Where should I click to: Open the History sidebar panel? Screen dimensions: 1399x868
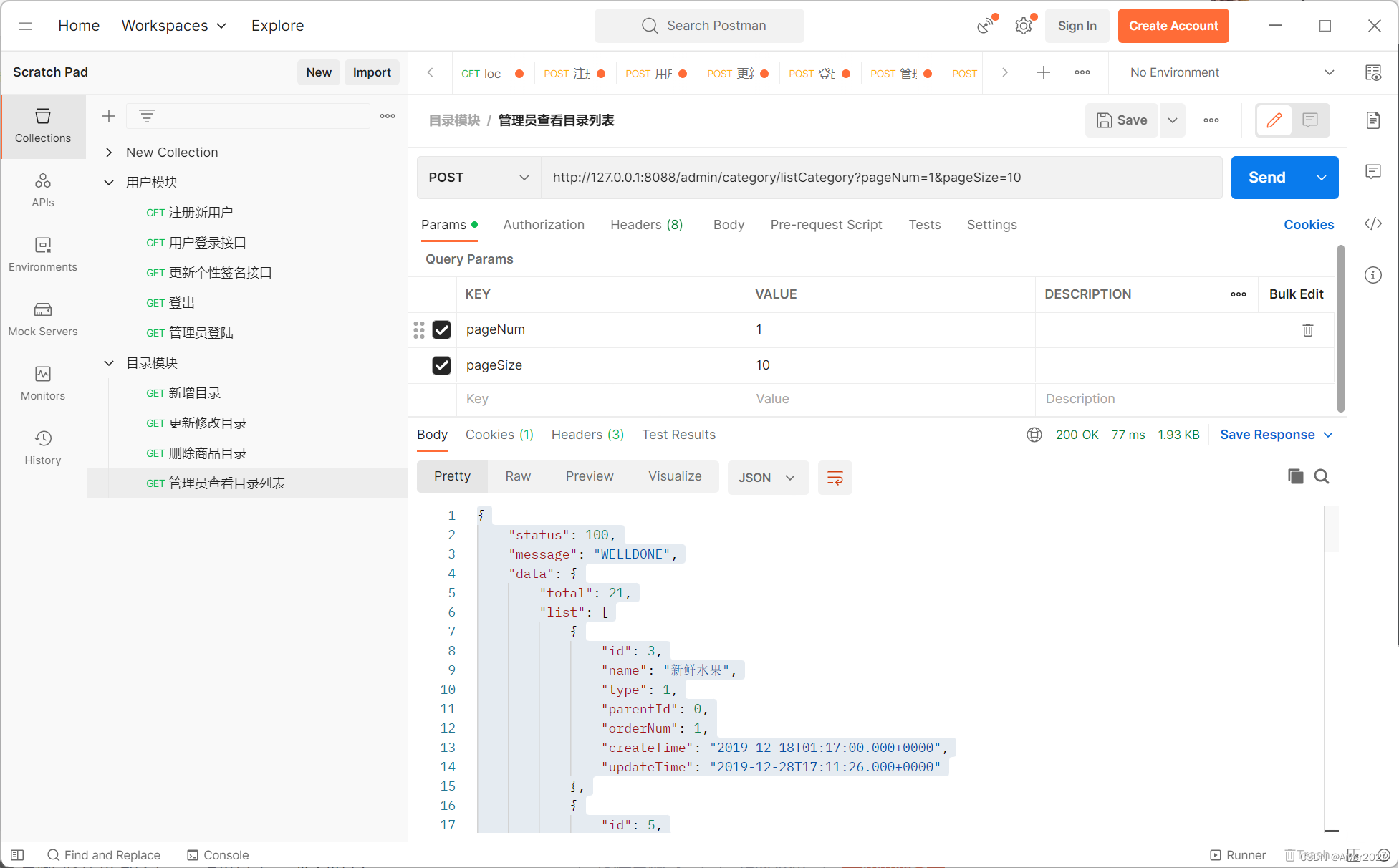pos(43,448)
